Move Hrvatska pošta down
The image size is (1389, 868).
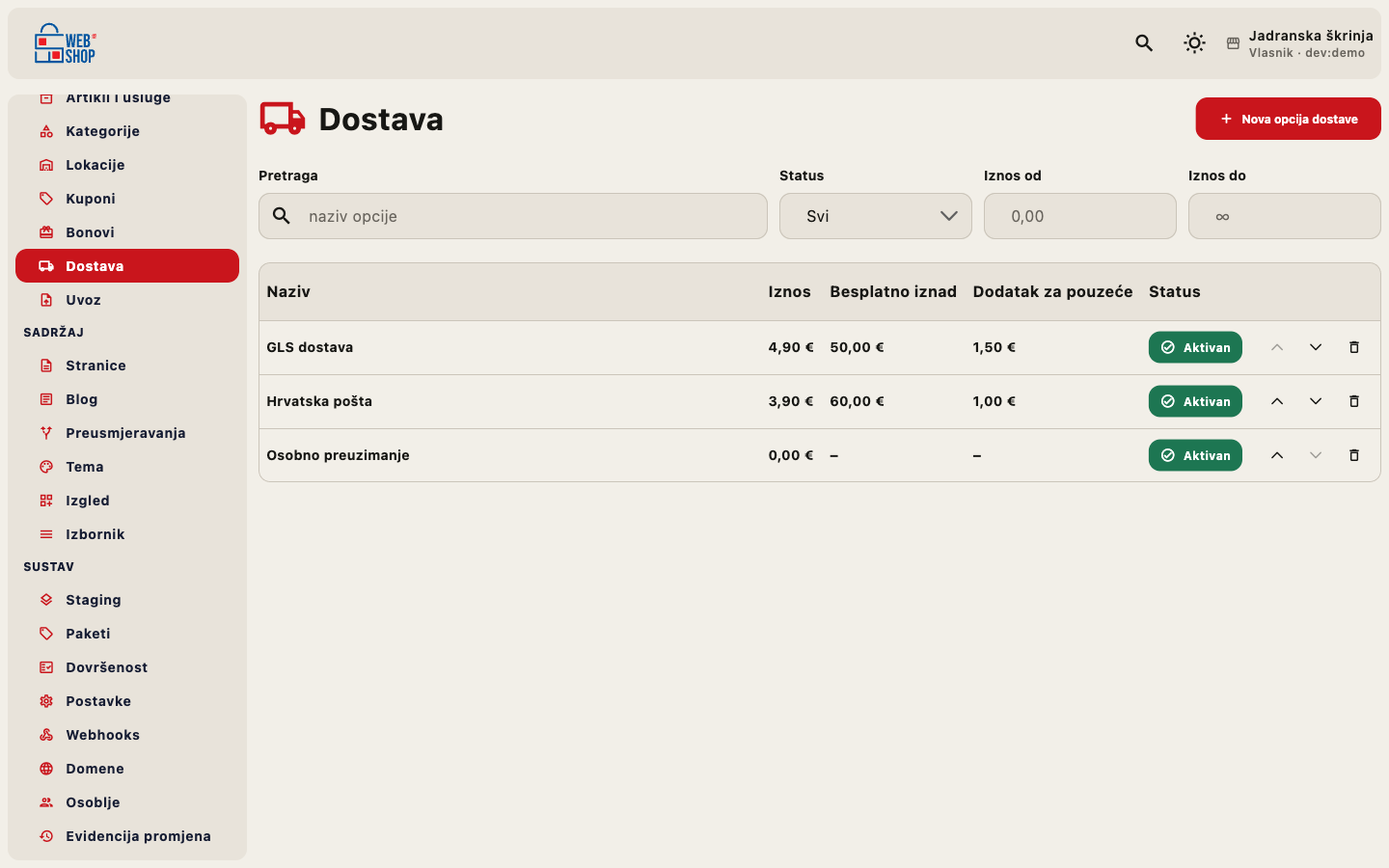(1316, 401)
